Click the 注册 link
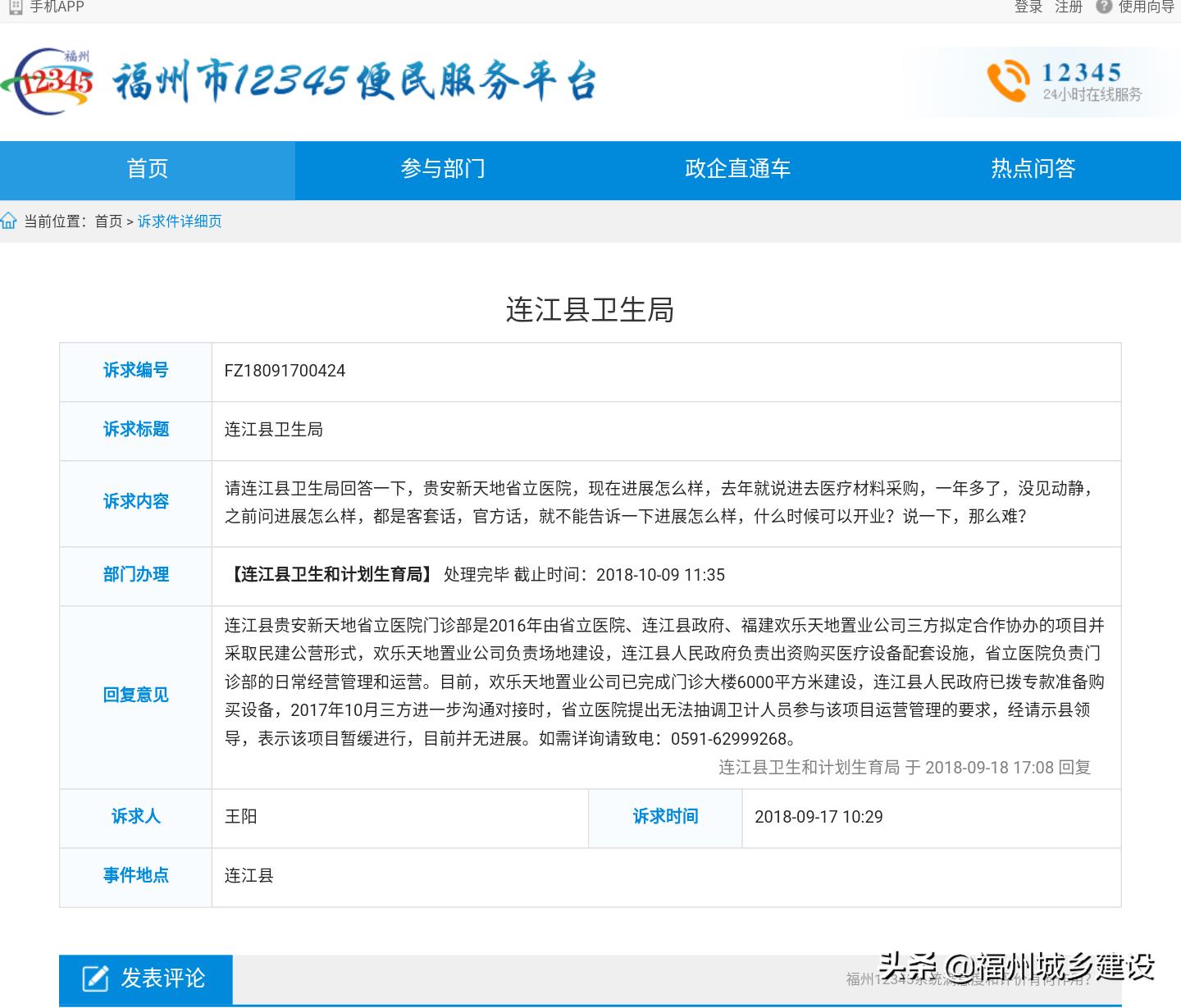 [x=1069, y=7]
